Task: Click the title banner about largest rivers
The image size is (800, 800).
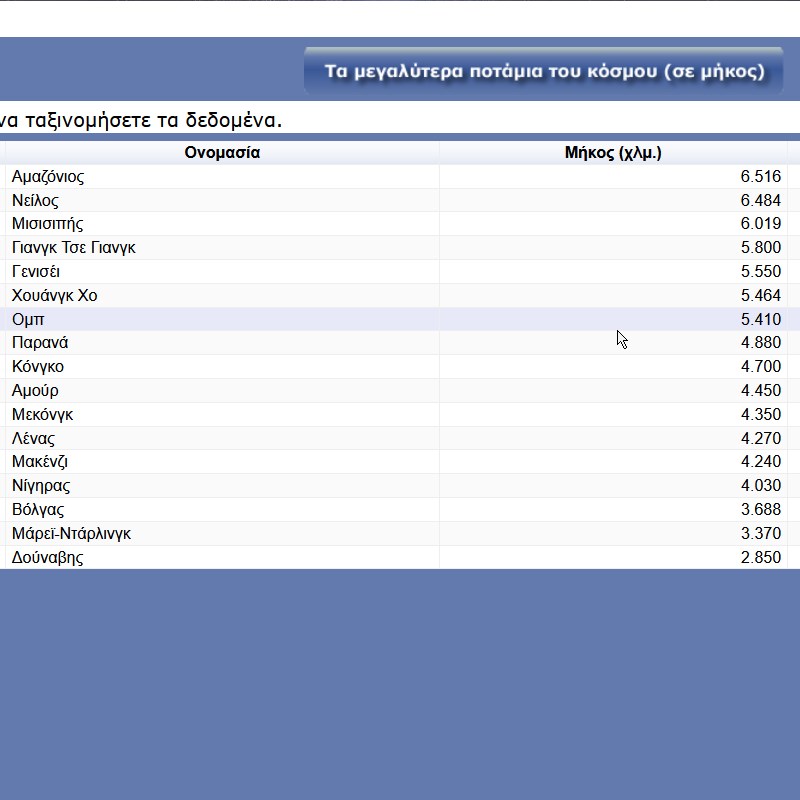Action: 543,71
